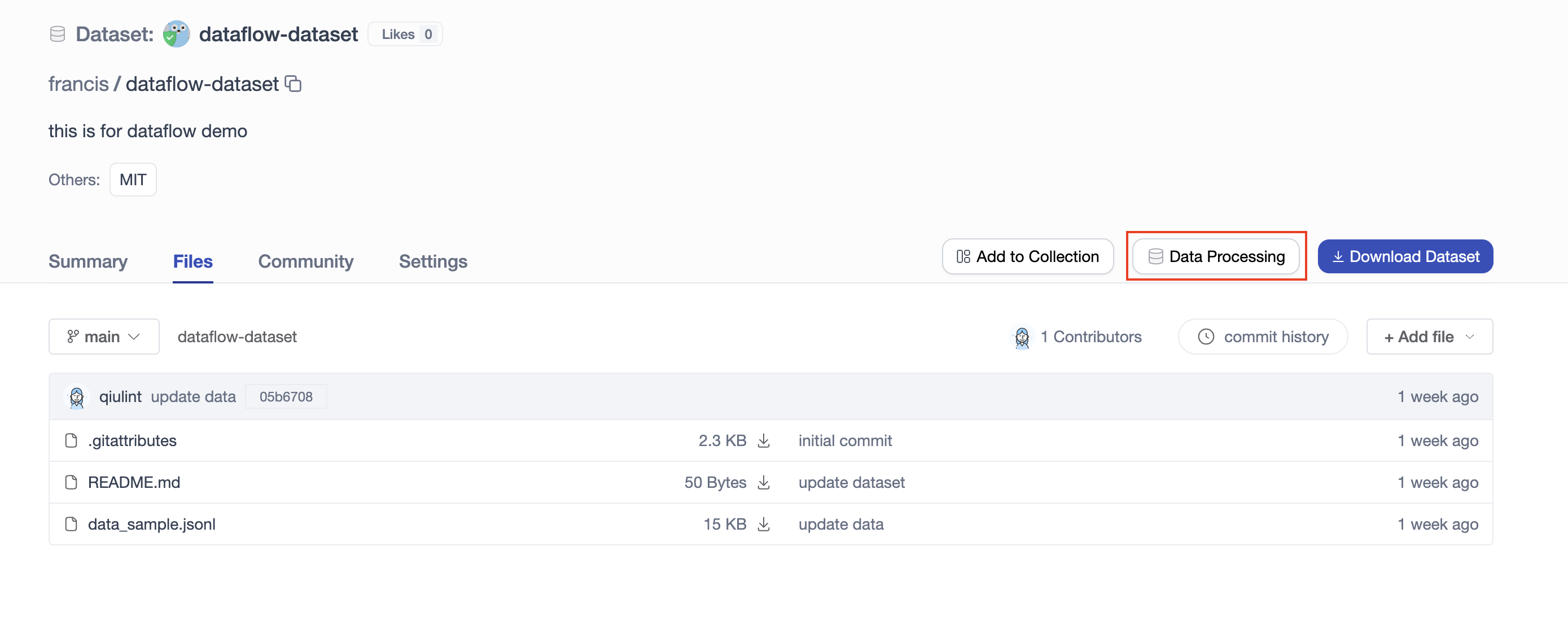The height and width of the screenshot is (620, 1568).
Task: Switch to the Summary tab
Action: click(x=88, y=261)
